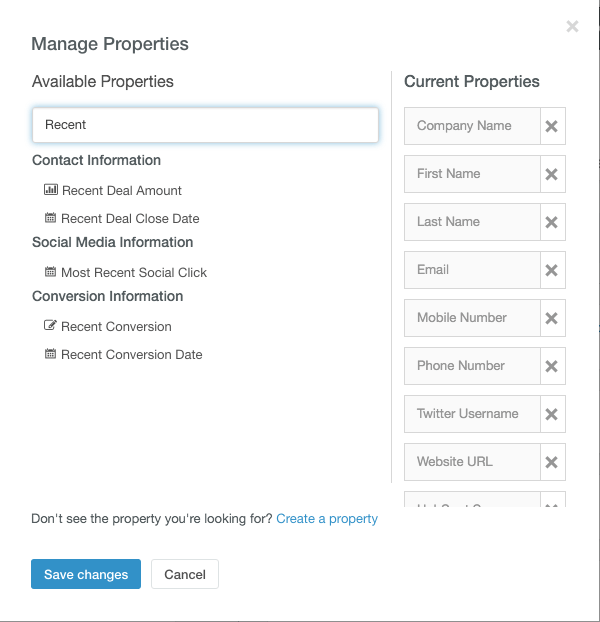600x622 pixels.
Task: Click the calendar icon beside Recent Deal Close Date
Action: pos(50,218)
